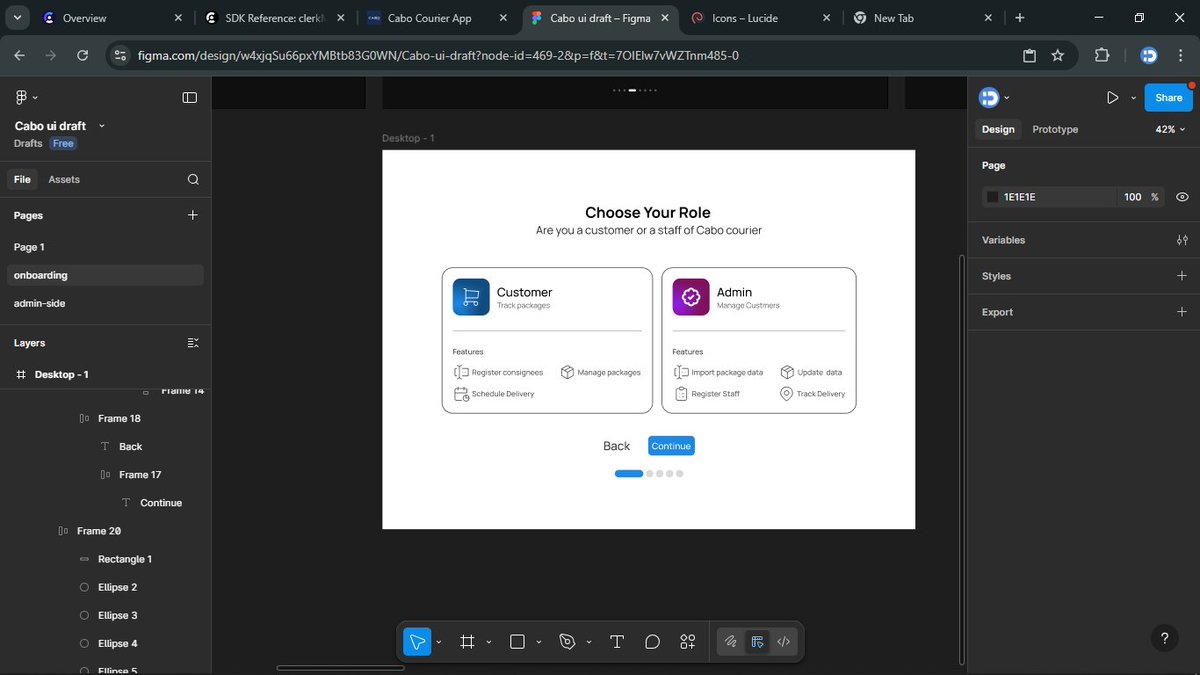Switch to the Assets tab
1200x675 pixels.
(x=64, y=180)
